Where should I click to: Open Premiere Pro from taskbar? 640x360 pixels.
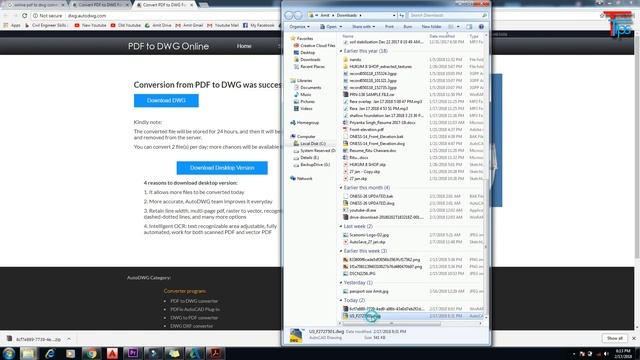[x=133, y=353]
